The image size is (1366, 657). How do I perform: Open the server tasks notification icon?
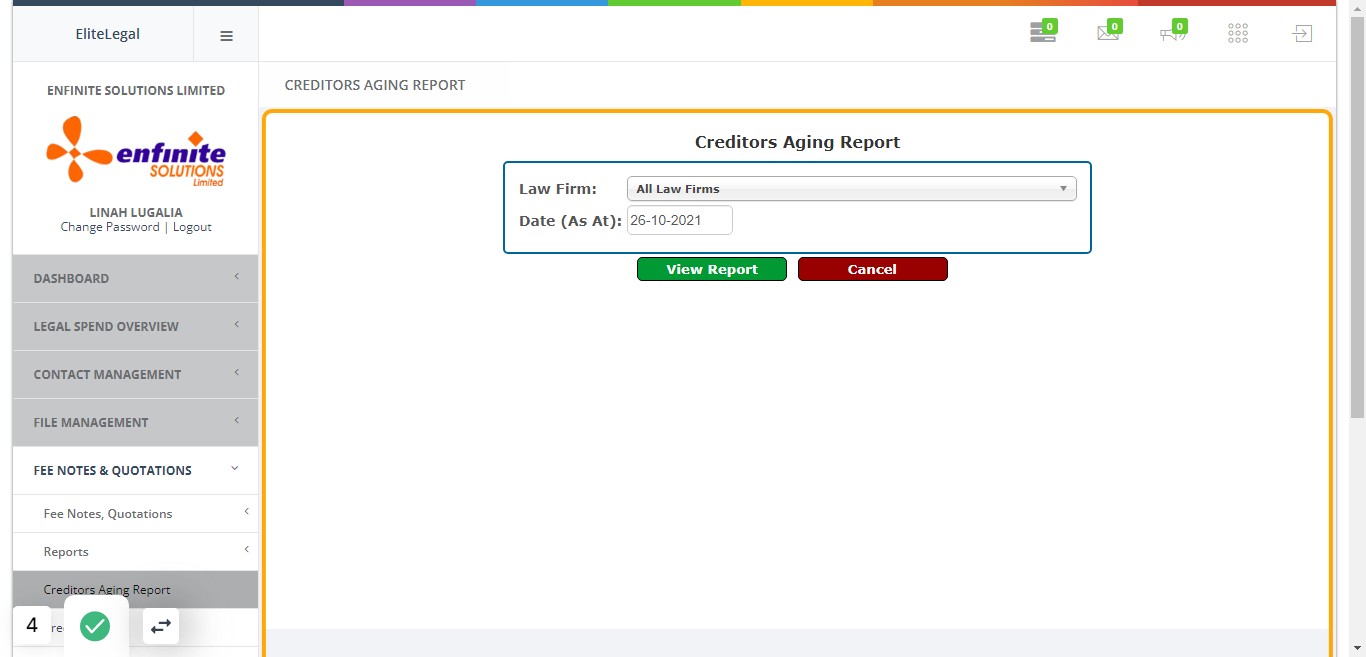[1043, 33]
